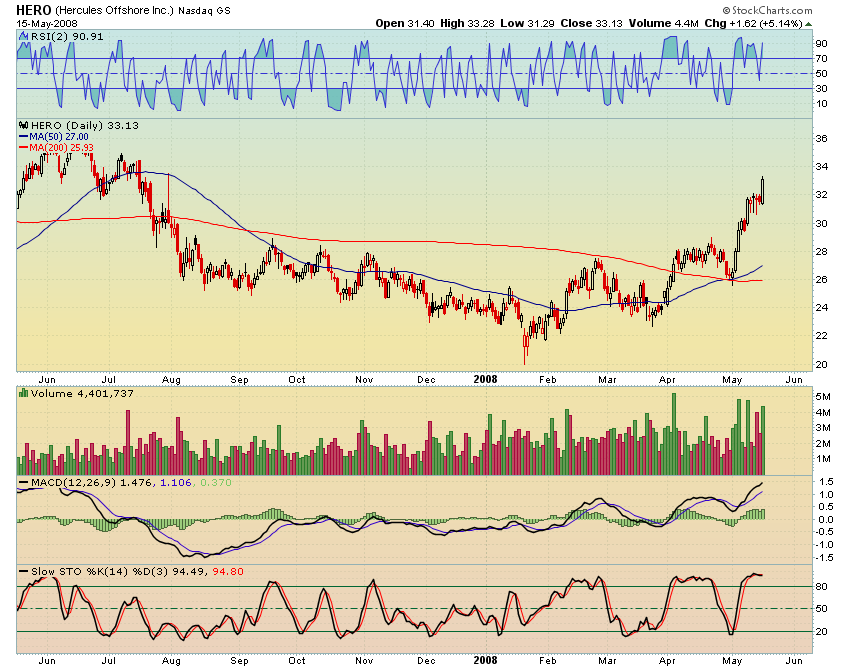Click the 70 level on the RSI axis
Viewport: 850px width, 668px height.
click(x=821, y=59)
